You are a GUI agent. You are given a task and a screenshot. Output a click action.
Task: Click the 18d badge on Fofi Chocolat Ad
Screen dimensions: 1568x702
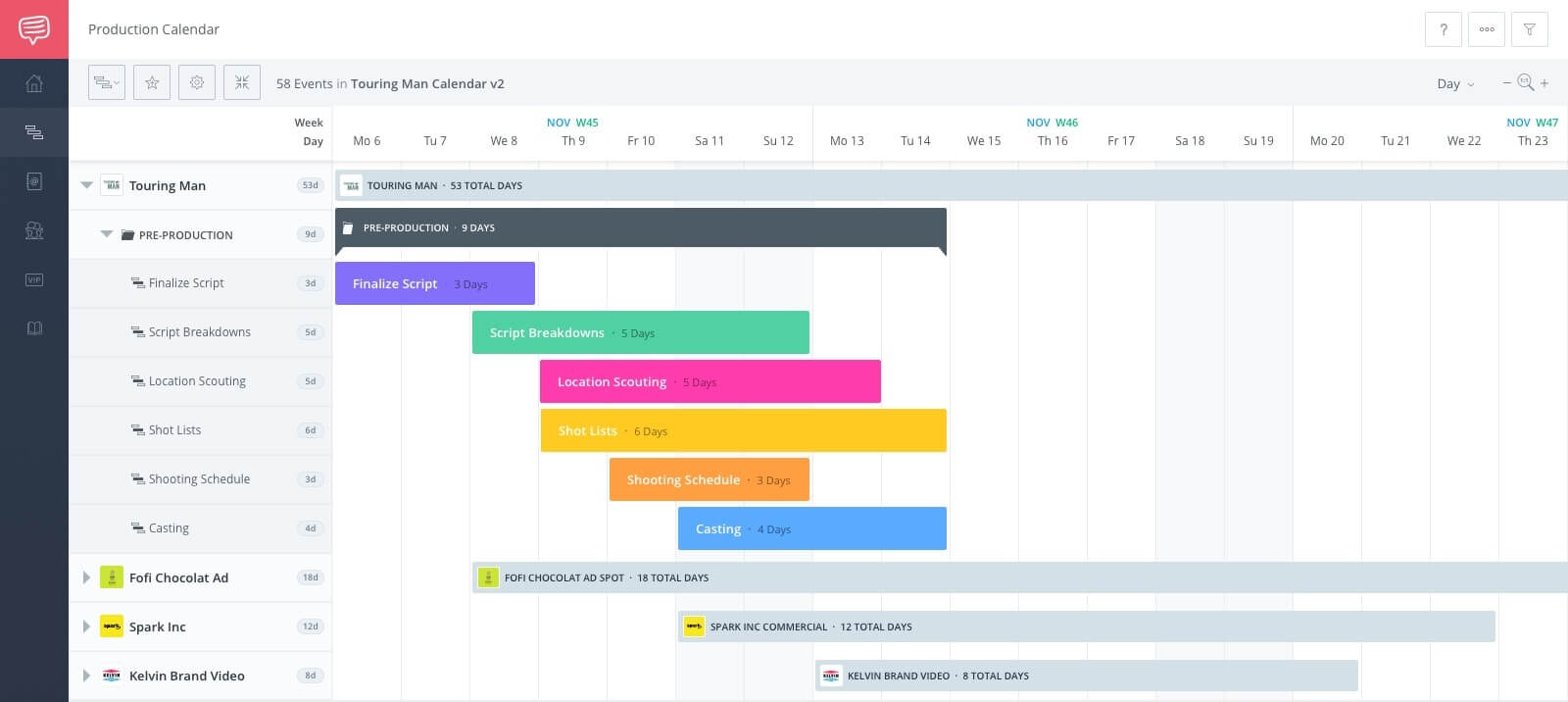pyautogui.click(x=311, y=577)
